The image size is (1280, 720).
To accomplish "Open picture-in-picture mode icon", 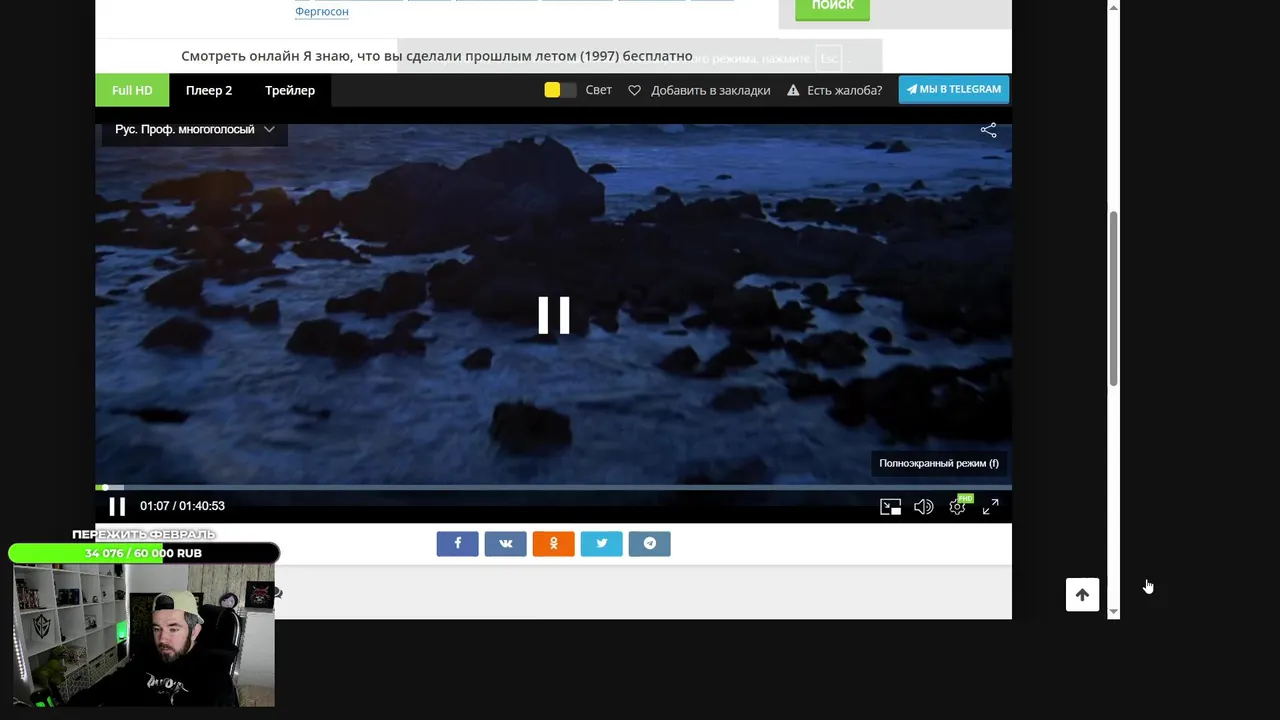I will point(890,507).
